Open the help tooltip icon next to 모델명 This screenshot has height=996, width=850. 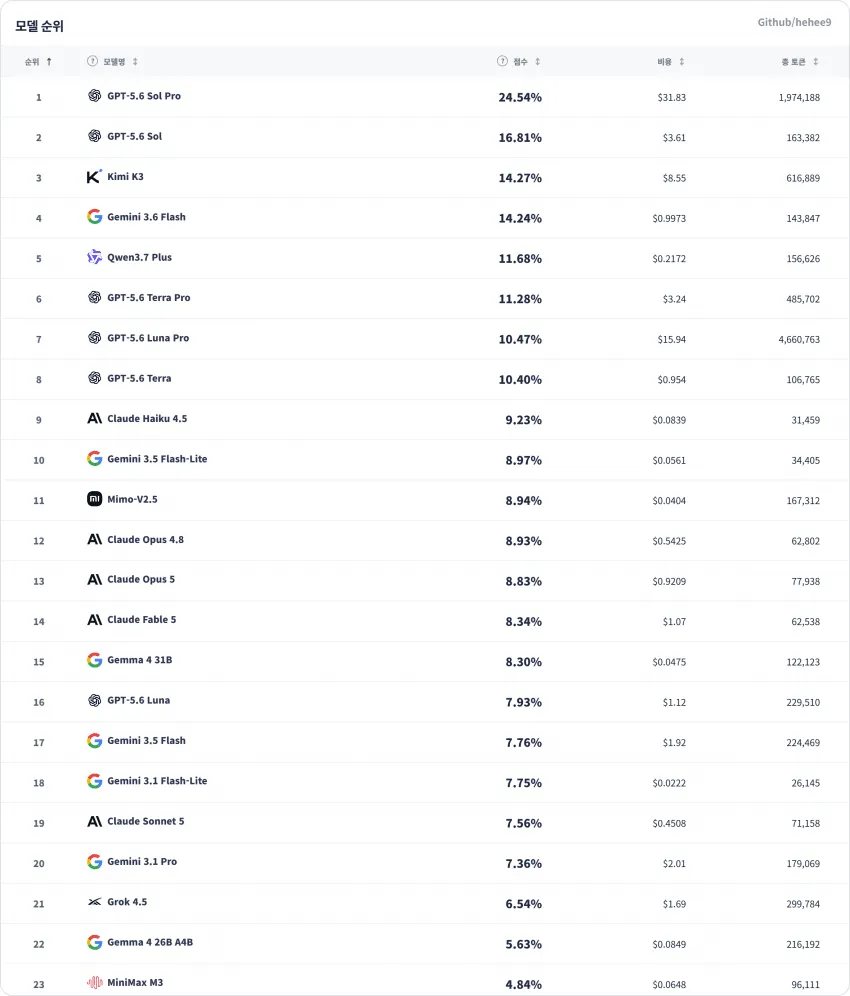[x=93, y=61]
